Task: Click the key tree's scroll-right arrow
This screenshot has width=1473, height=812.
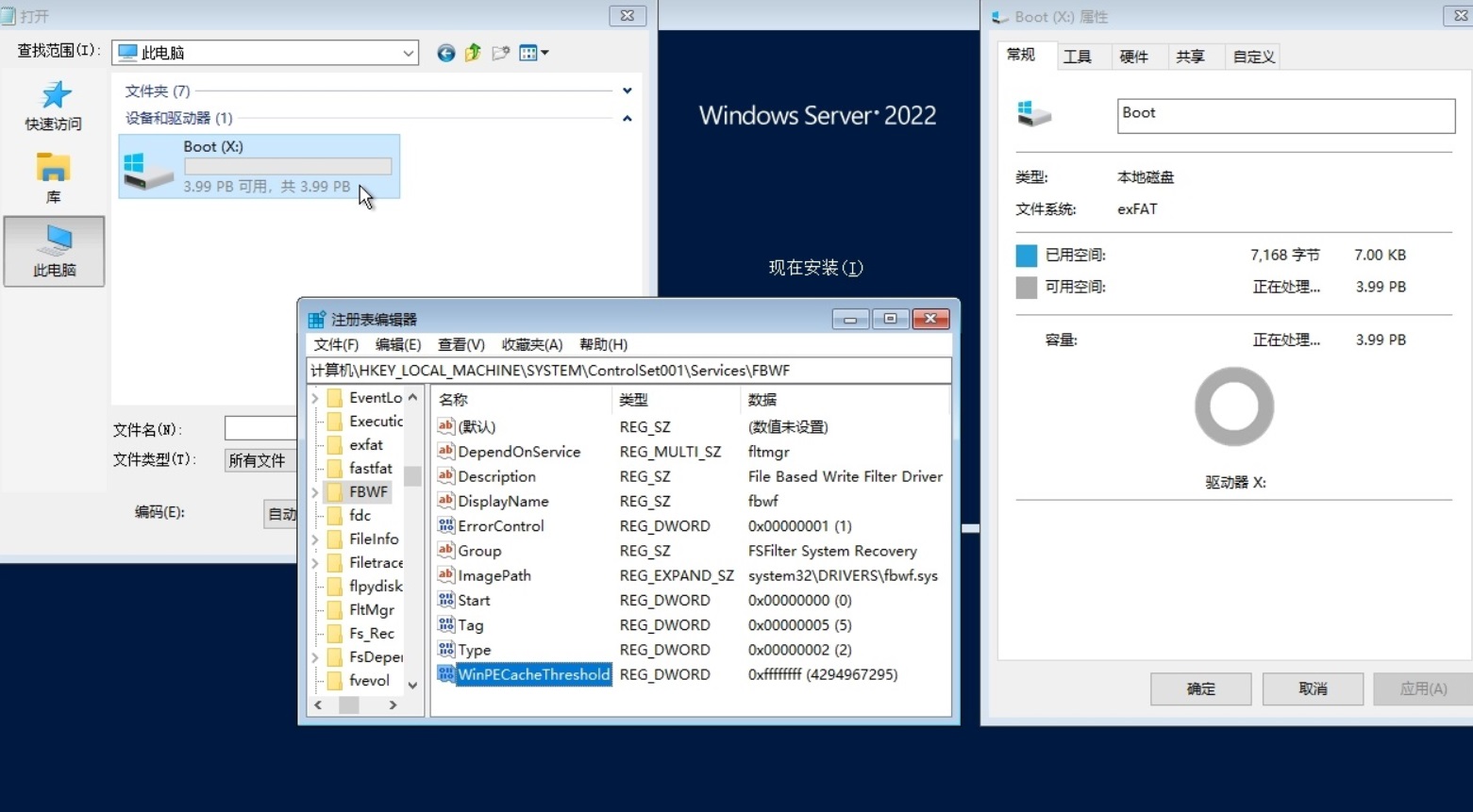Action: pyautogui.click(x=393, y=705)
